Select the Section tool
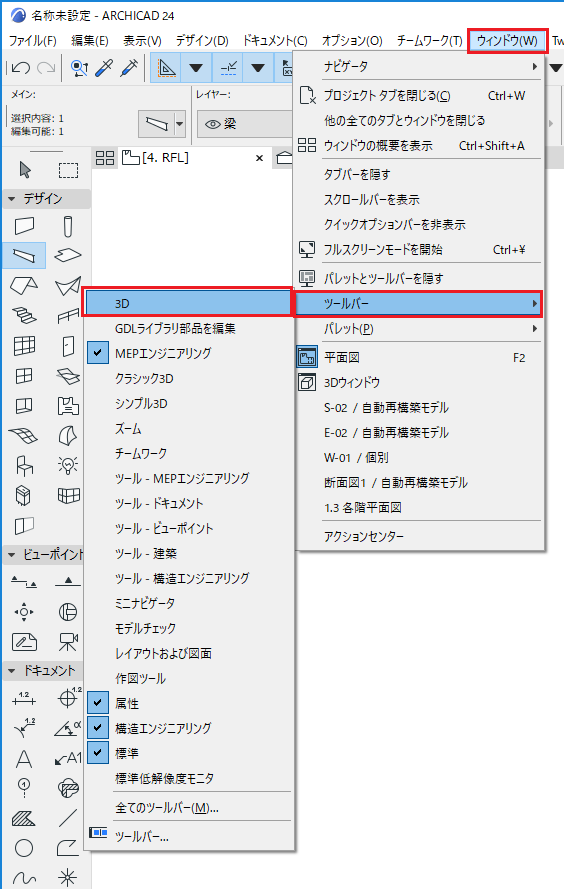Screen dimensions: 564x889 click(x=24, y=582)
